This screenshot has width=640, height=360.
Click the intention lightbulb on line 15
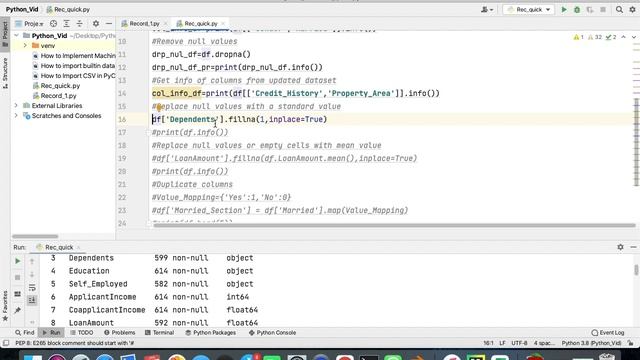click(158, 107)
